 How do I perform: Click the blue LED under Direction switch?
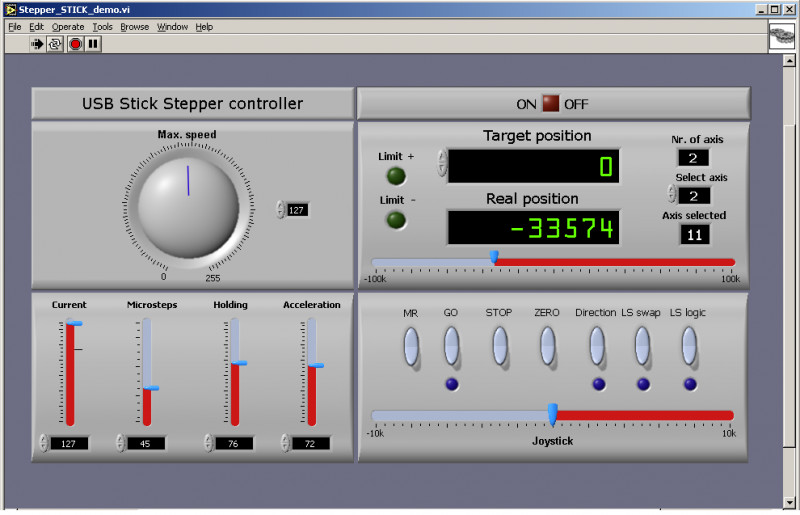599,384
